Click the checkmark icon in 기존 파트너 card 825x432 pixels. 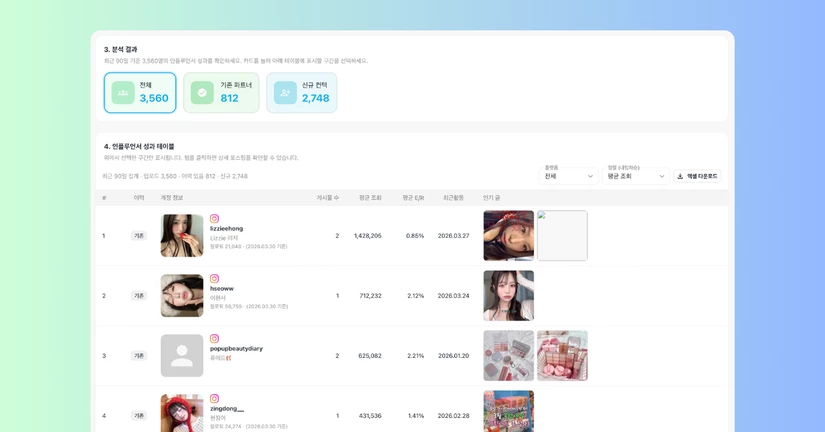pyautogui.click(x=202, y=93)
